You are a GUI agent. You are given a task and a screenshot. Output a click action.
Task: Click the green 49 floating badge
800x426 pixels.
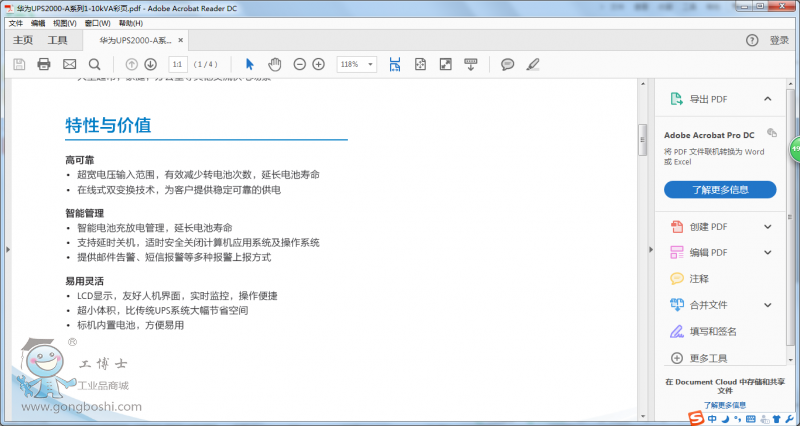coord(795,149)
